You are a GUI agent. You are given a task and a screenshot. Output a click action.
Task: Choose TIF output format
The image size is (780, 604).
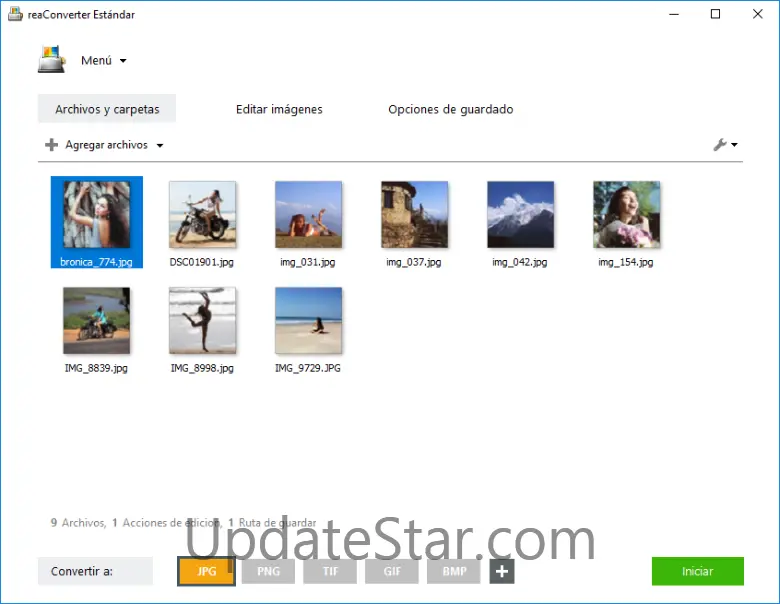pos(330,571)
